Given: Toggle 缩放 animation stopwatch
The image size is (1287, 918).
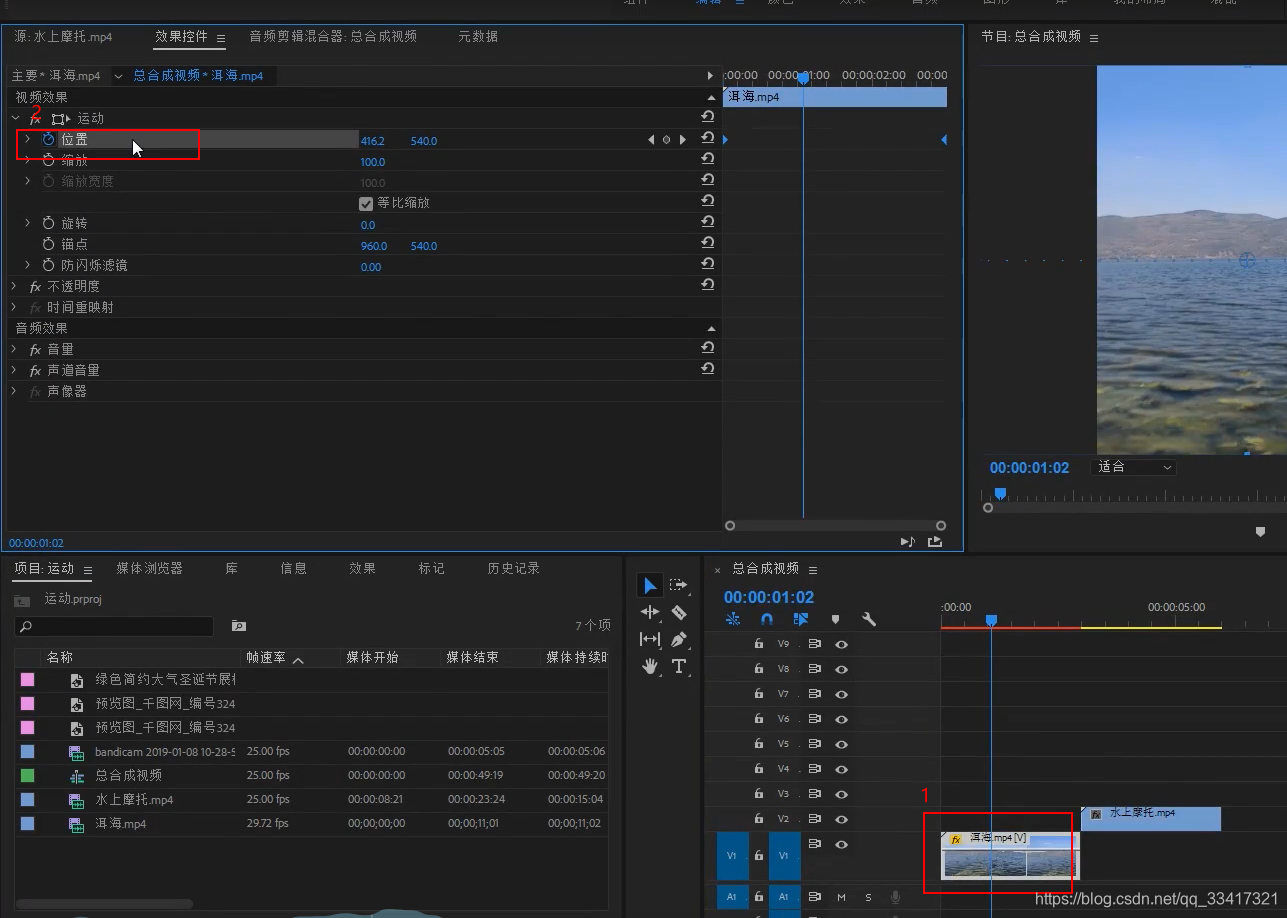Looking at the screenshot, I should coord(48,160).
